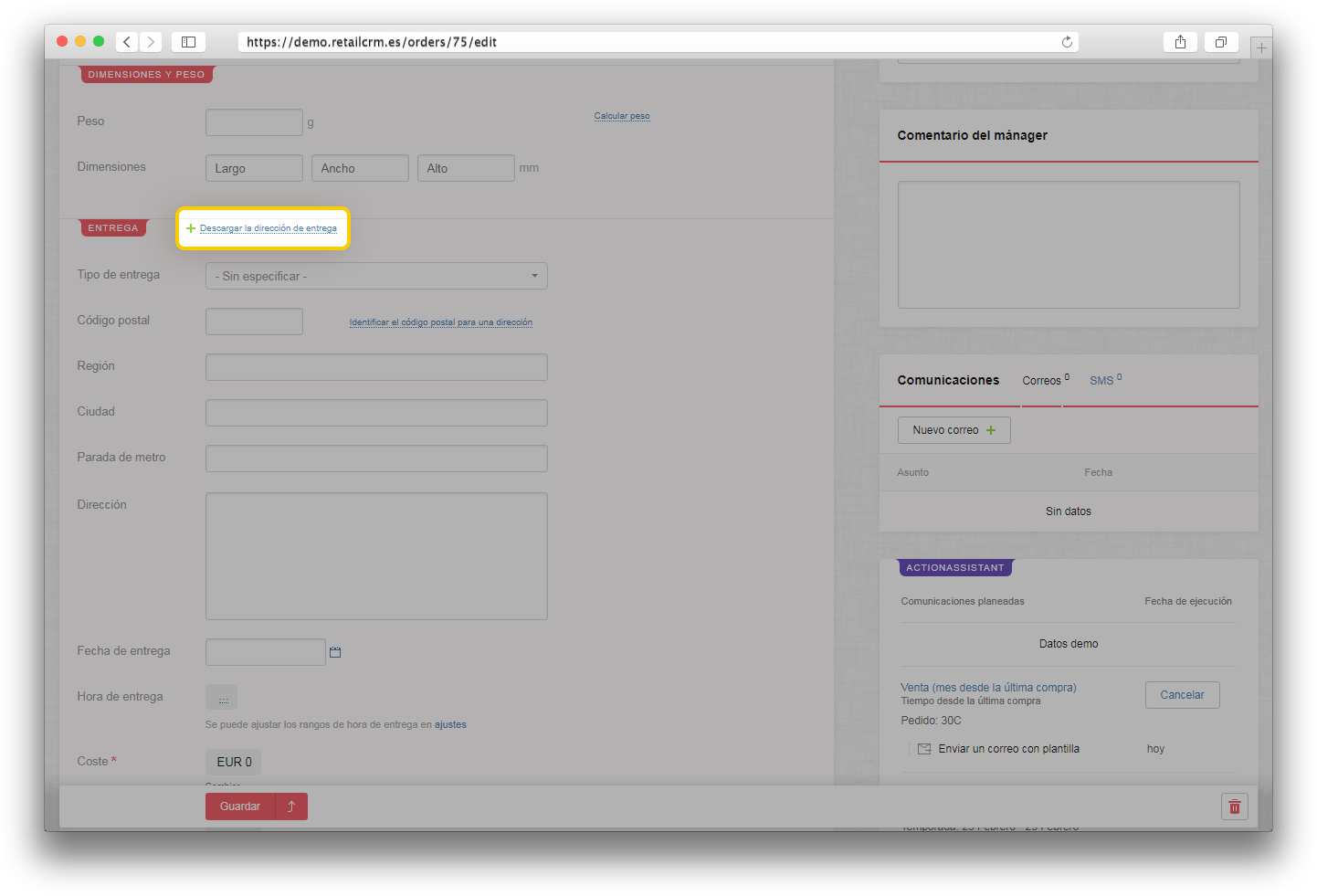
Task: Click the Calcular peso link
Action: coord(622,116)
